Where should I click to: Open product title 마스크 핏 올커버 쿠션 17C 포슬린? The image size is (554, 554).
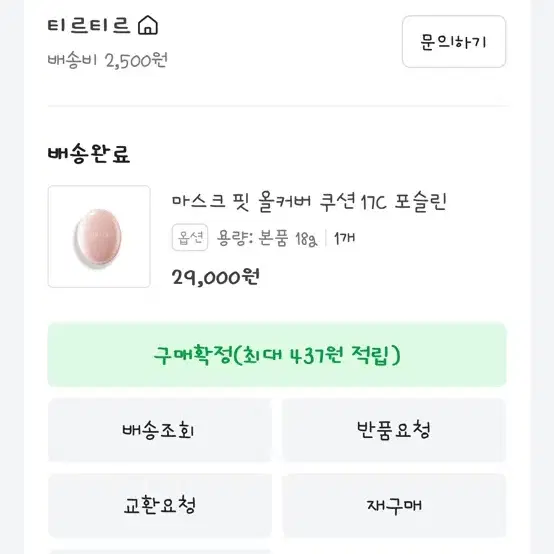[x=309, y=202]
